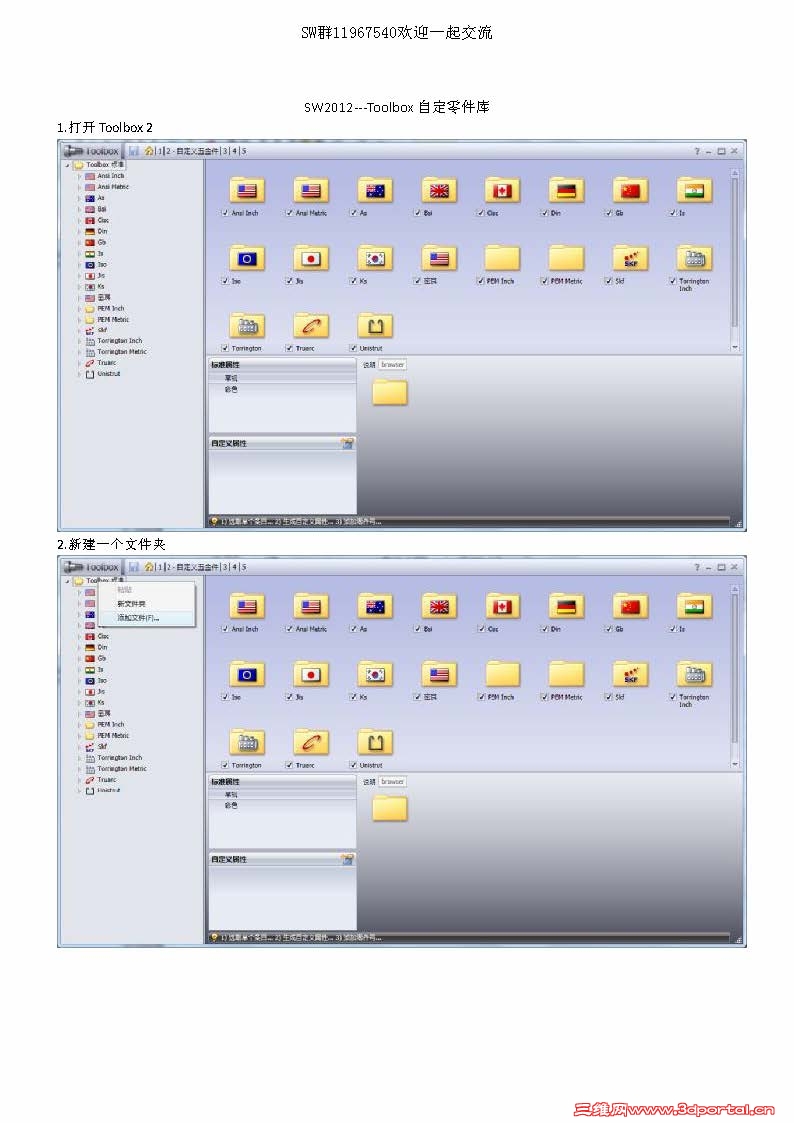The image size is (794, 1123).
Task: Click the save disk icon in step 1 toolbar
Action: pyautogui.click(x=134, y=150)
